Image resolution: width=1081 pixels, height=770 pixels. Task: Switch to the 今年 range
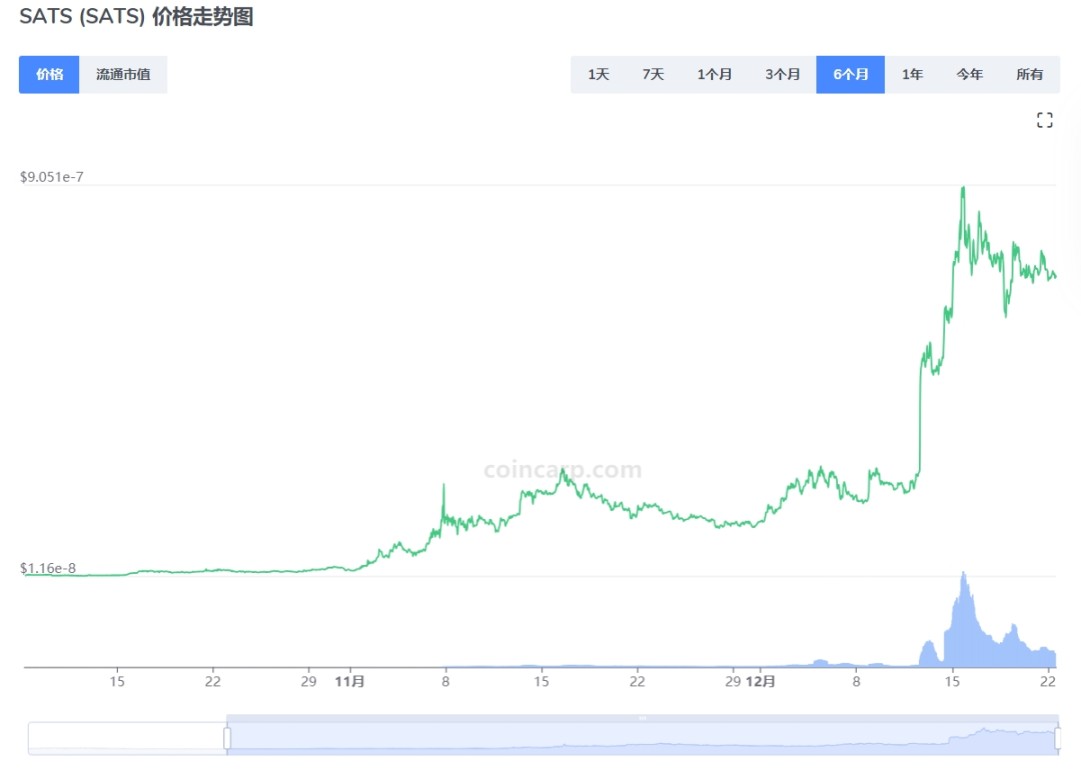click(969, 74)
